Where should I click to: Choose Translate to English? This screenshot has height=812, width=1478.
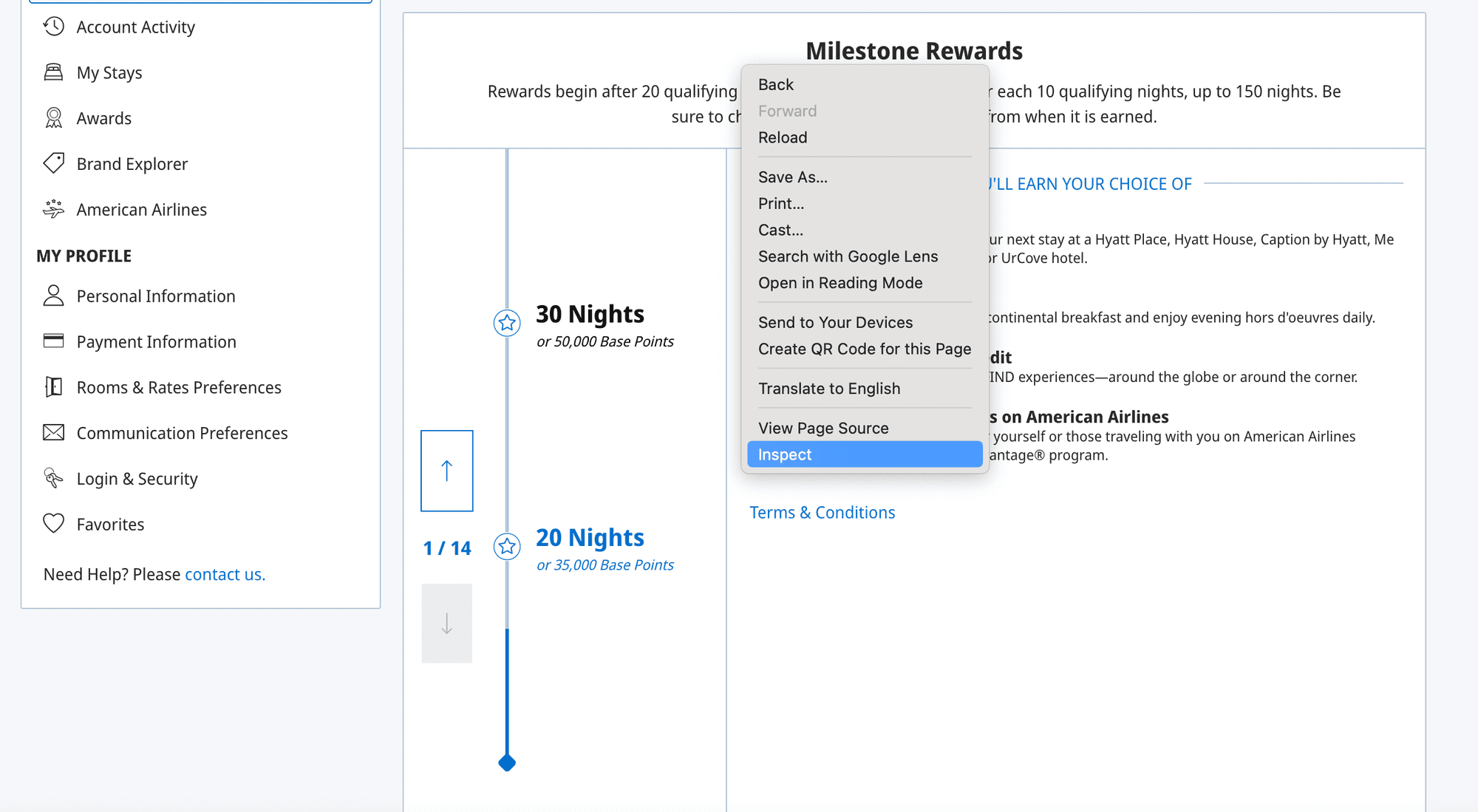coord(865,389)
